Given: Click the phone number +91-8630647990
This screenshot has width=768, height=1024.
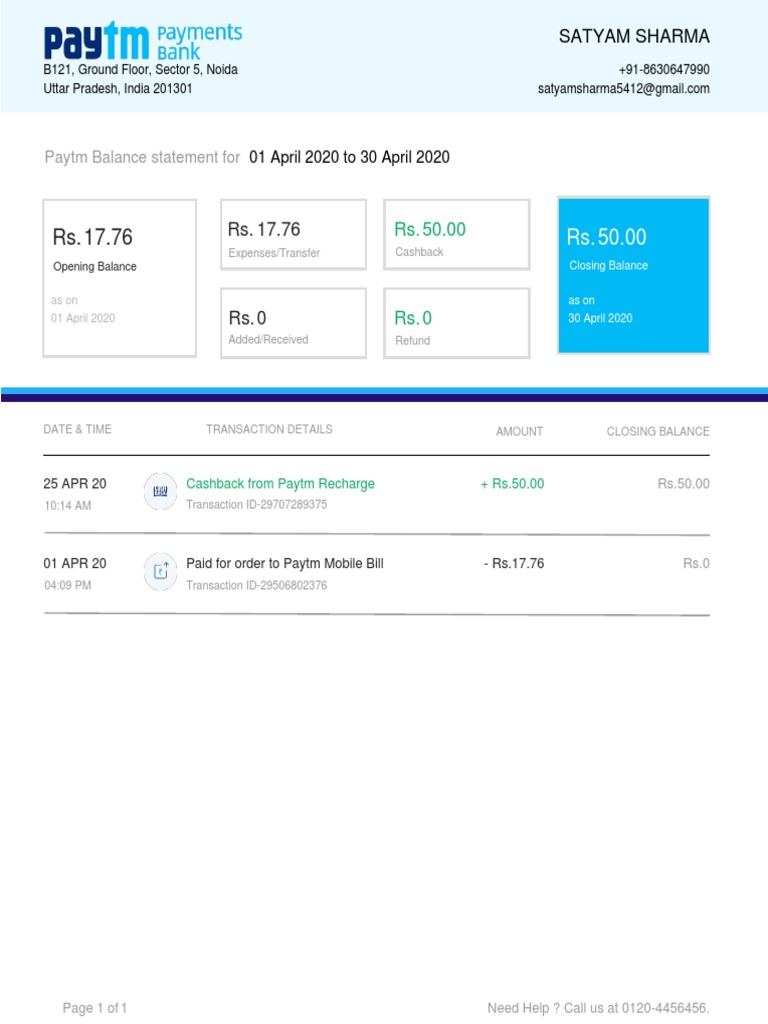Looking at the screenshot, I should (x=664, y=70).
